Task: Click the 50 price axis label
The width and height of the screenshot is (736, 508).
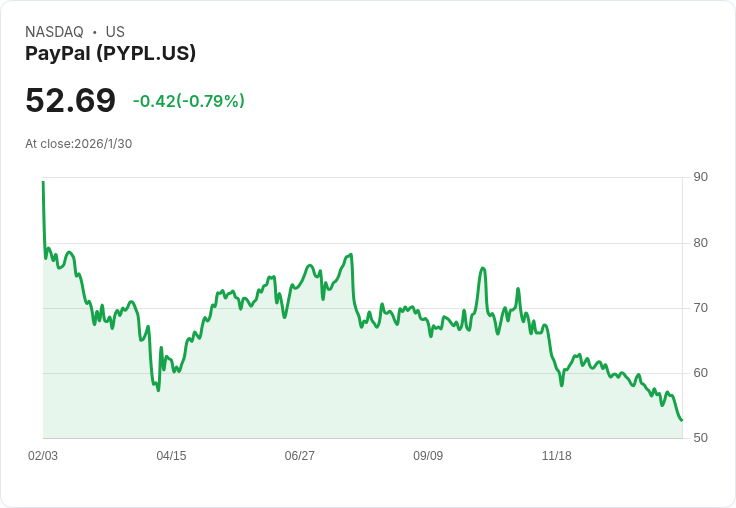Action: click(700, 438)
